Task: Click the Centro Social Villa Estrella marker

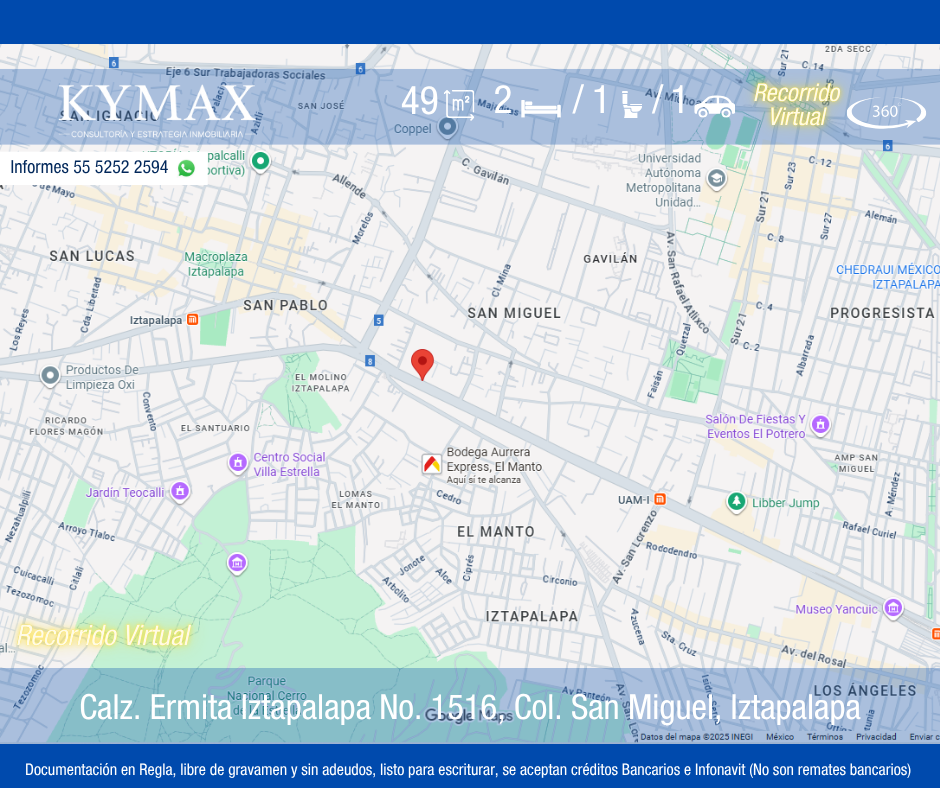Action: point(238,462)
